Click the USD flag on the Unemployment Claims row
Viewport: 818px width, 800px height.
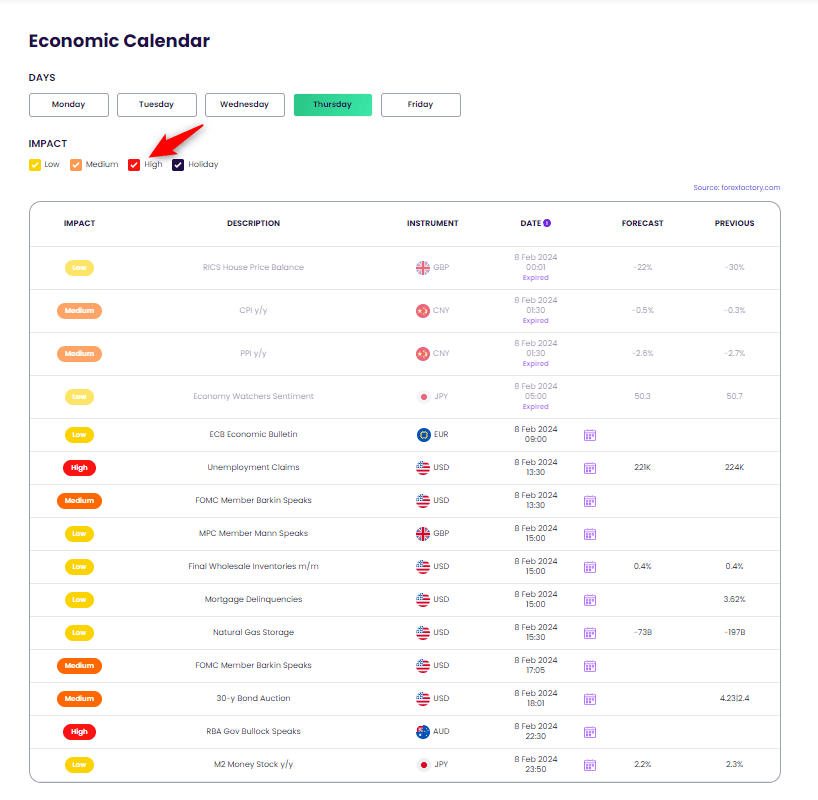pos(421,468)
